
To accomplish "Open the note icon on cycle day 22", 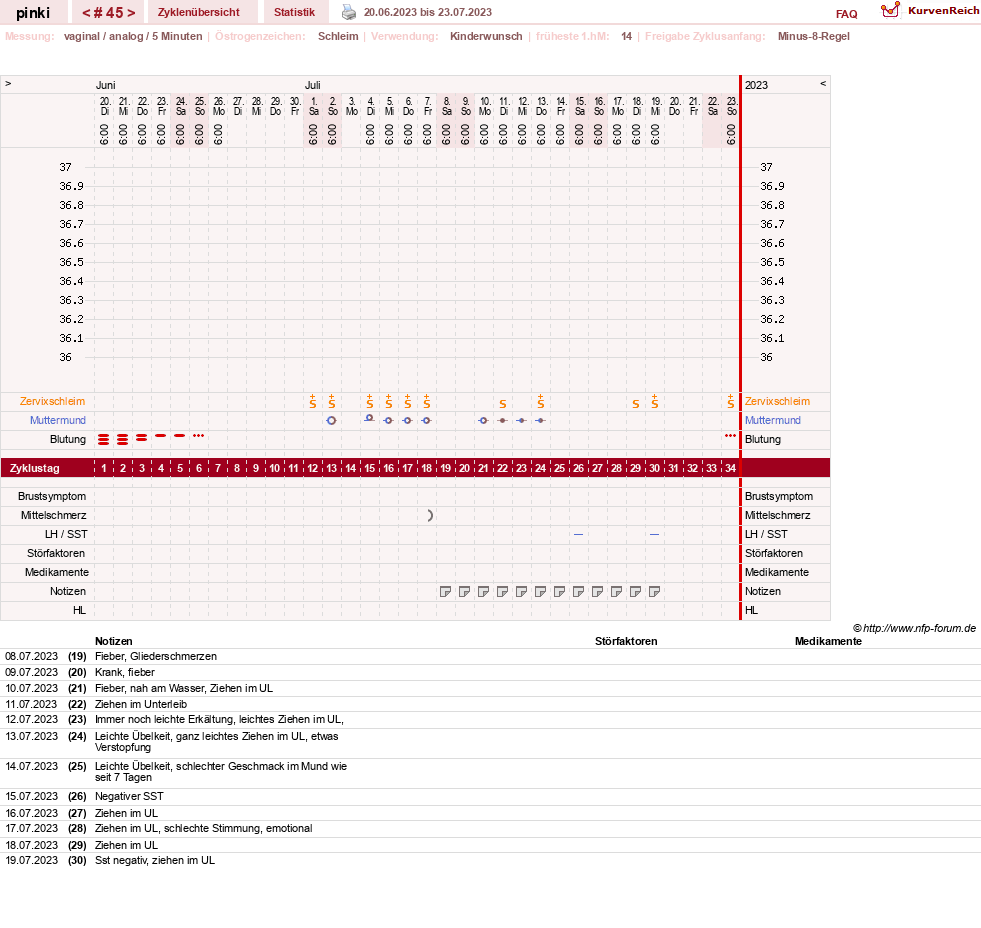I will [x=502, y=591].
